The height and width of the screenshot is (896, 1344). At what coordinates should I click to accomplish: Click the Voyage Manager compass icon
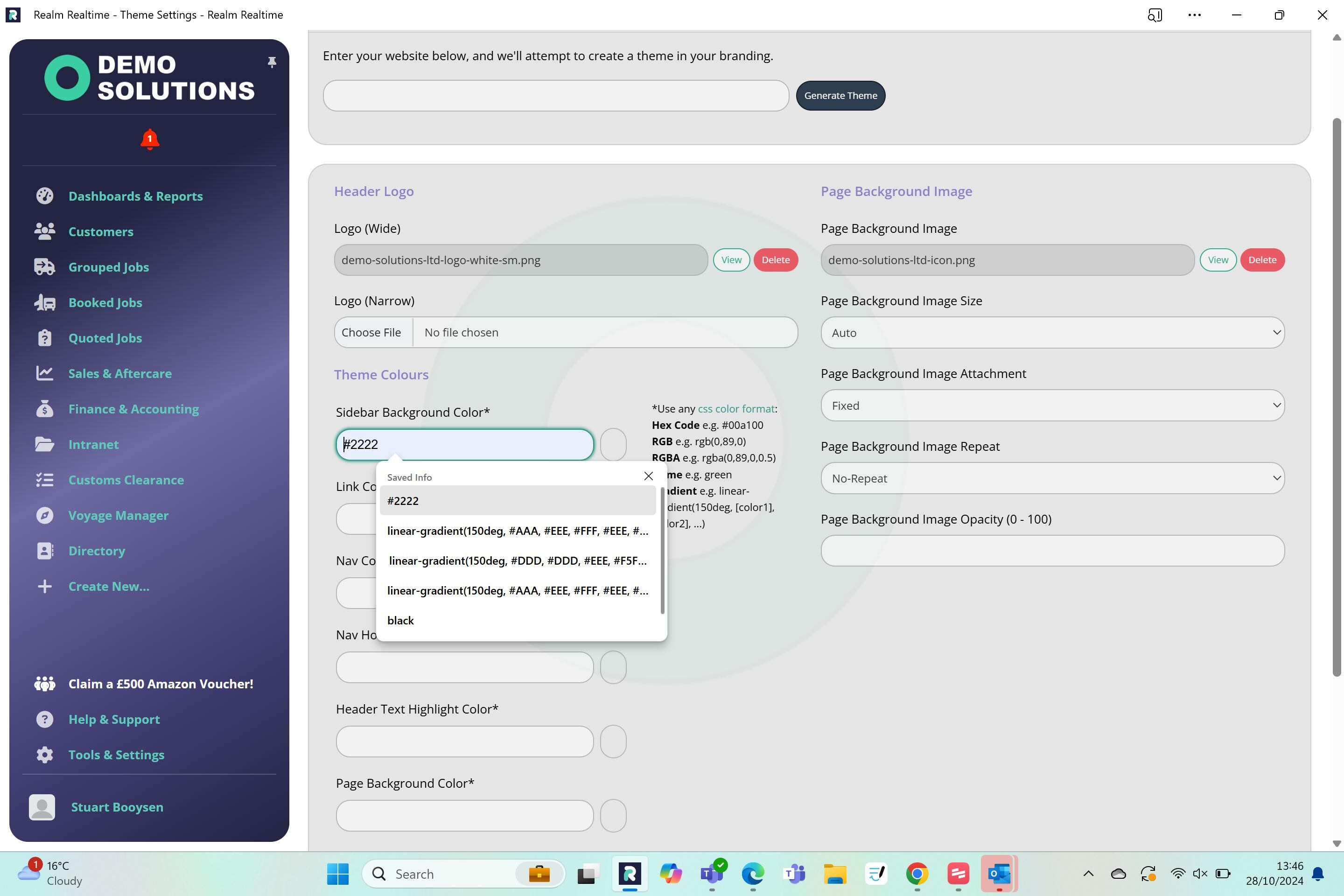click(x=45, y=515)
